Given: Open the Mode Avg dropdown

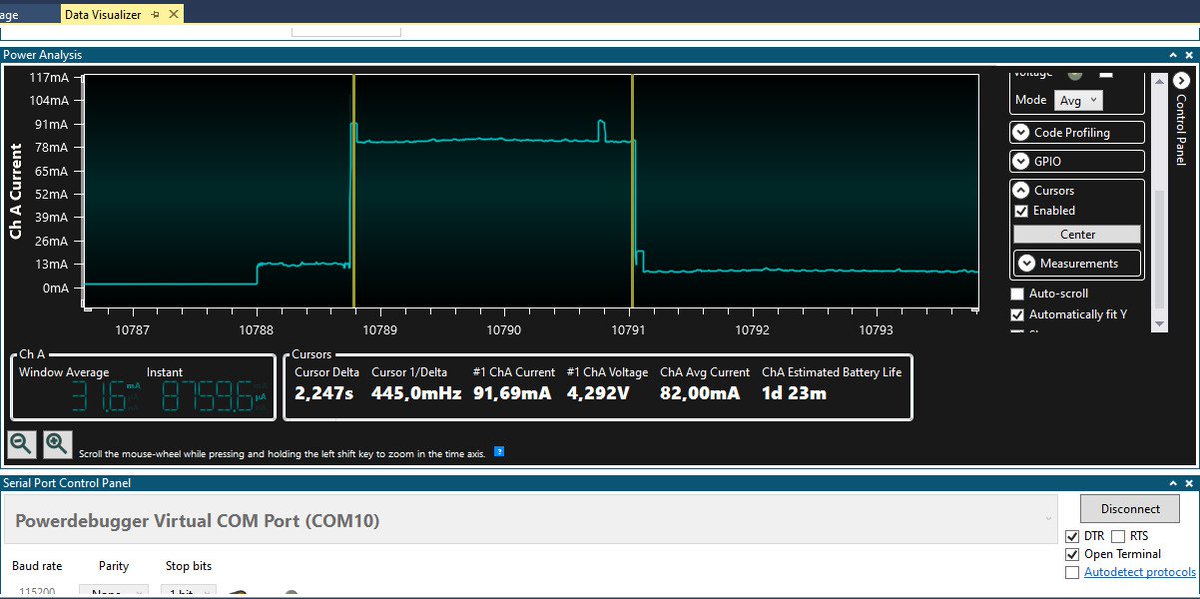Looking at the screenshot, I should [x=1079, y=100].
